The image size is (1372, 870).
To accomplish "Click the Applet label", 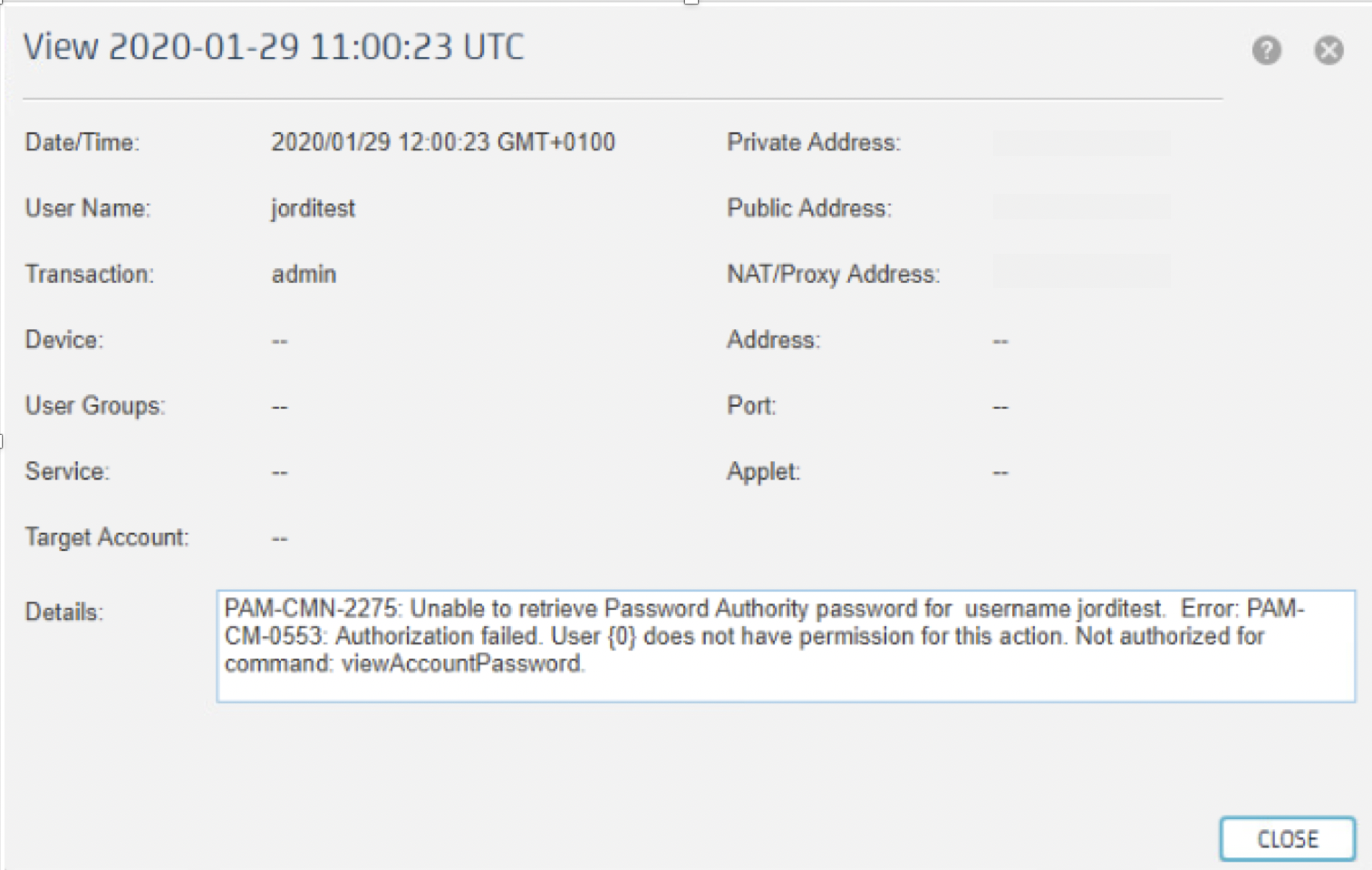I will click(763, 472).
